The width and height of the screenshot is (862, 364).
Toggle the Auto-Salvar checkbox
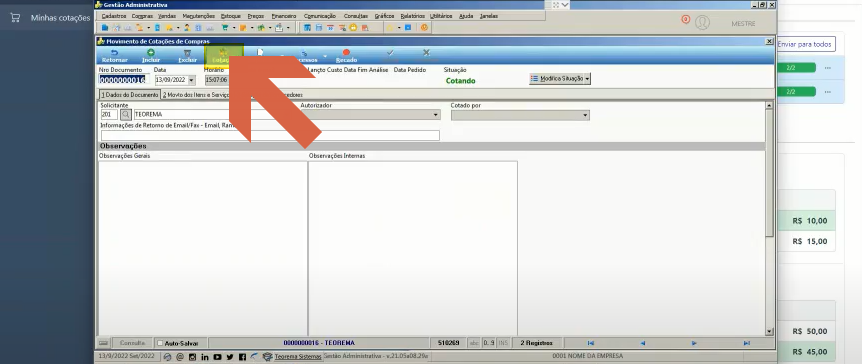click(x=160, y=343)
